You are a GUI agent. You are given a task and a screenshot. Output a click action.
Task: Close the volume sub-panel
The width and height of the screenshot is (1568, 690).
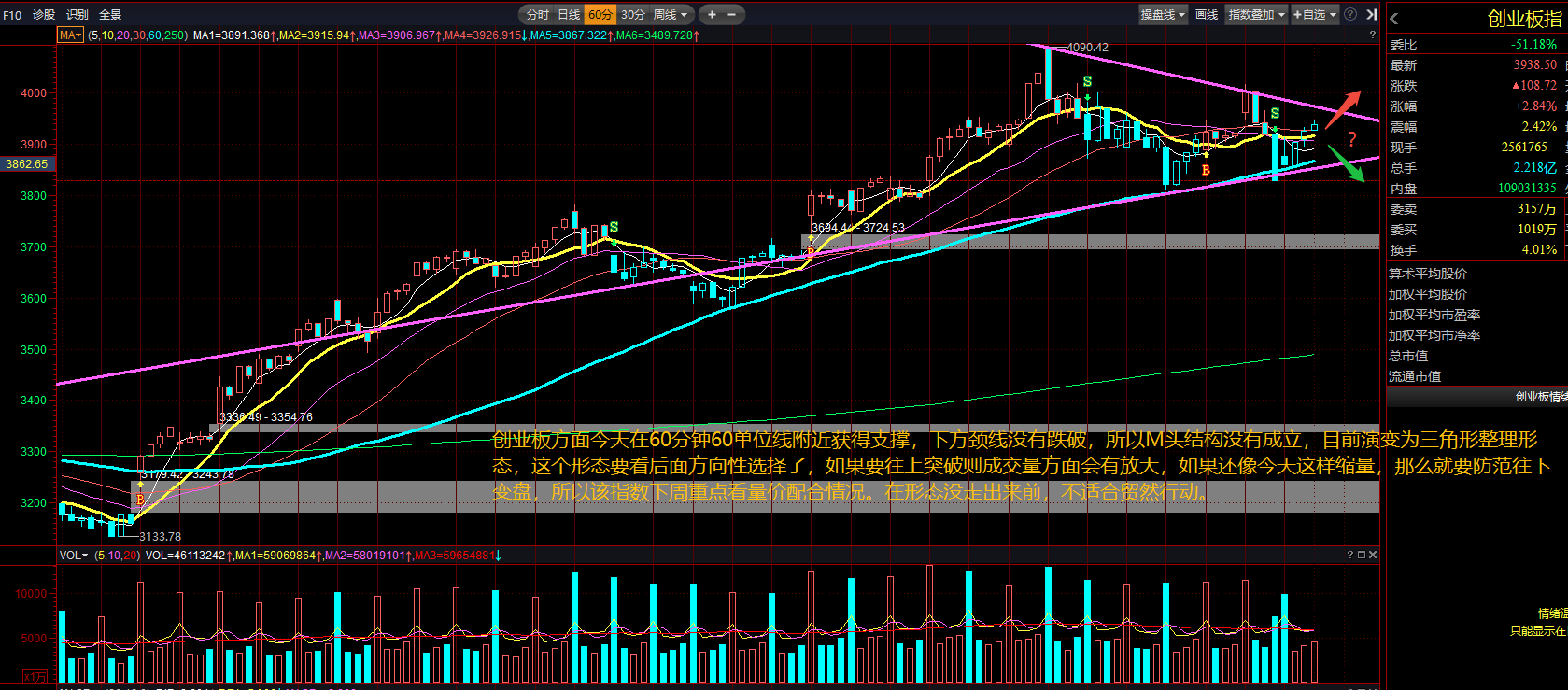(x=1372, y=555)
